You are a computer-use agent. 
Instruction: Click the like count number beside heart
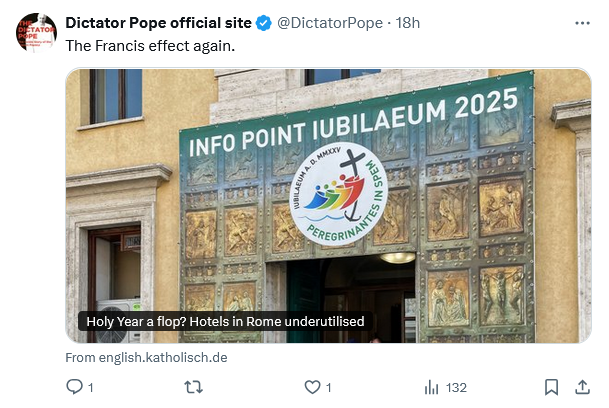click(328, 387)
